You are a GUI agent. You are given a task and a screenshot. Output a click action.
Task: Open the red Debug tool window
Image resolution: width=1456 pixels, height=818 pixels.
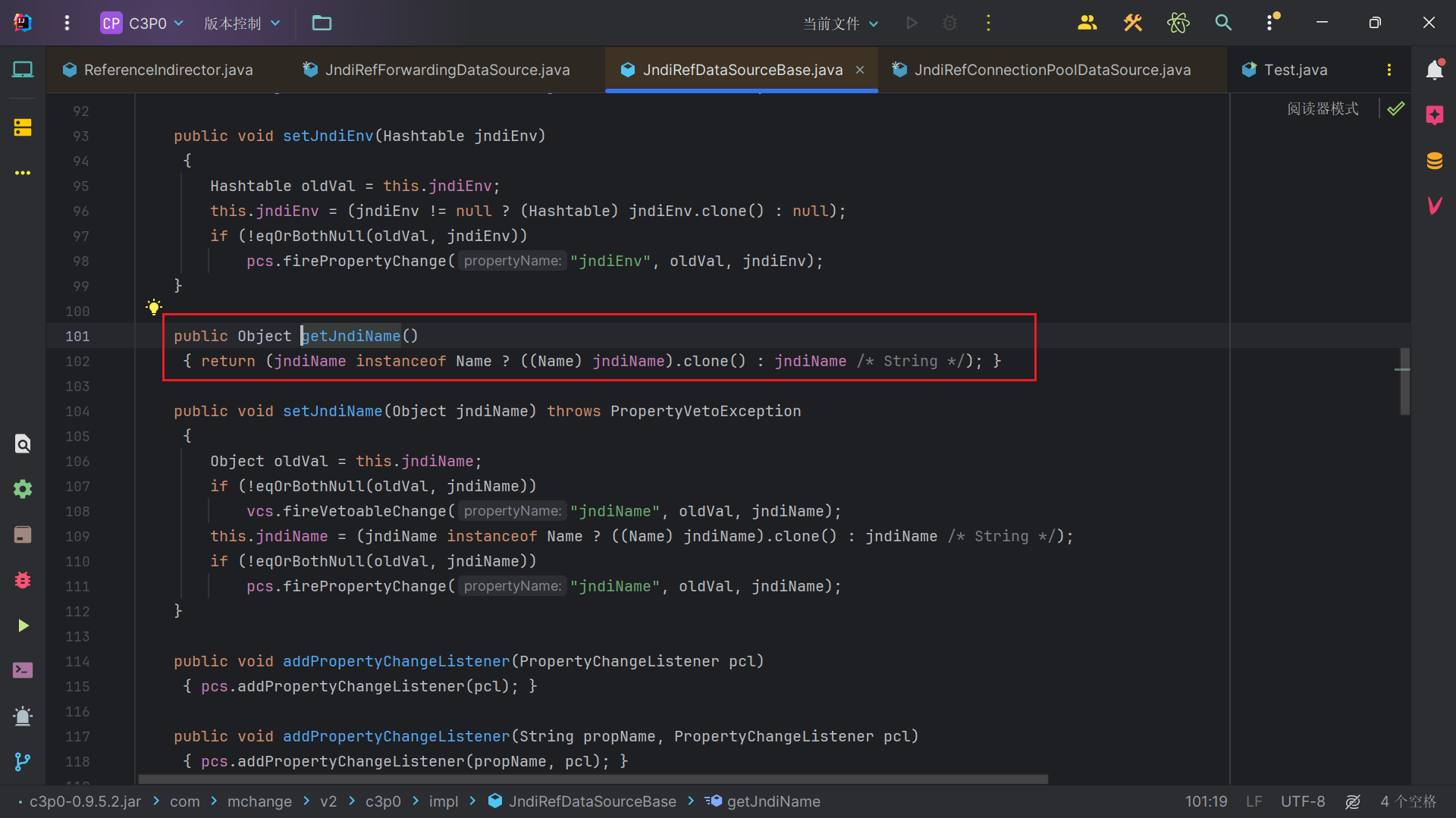[x=23, y=580]
